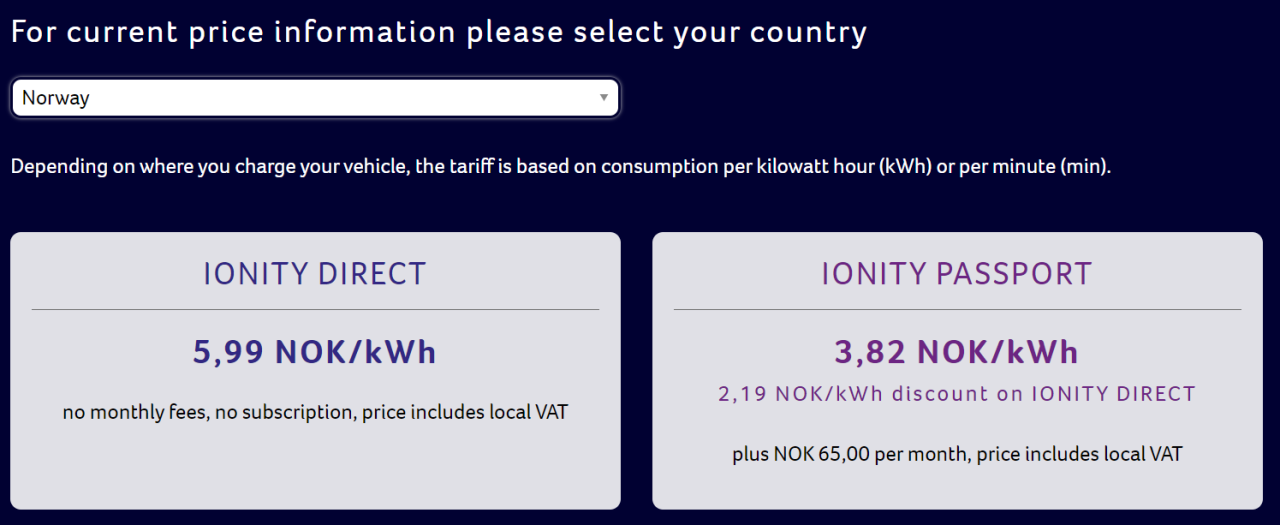Image resolution: width=1280 pixels, height=525 pixels.
Task: Click the tariff explanation paragraph
Action: [560, 166]
